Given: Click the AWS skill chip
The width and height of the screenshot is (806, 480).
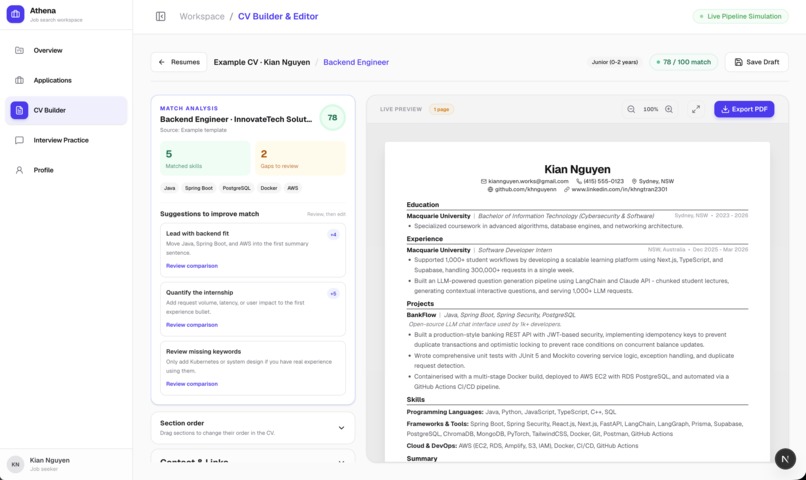Looking at the screenshot, I should (x=292, y=188).
